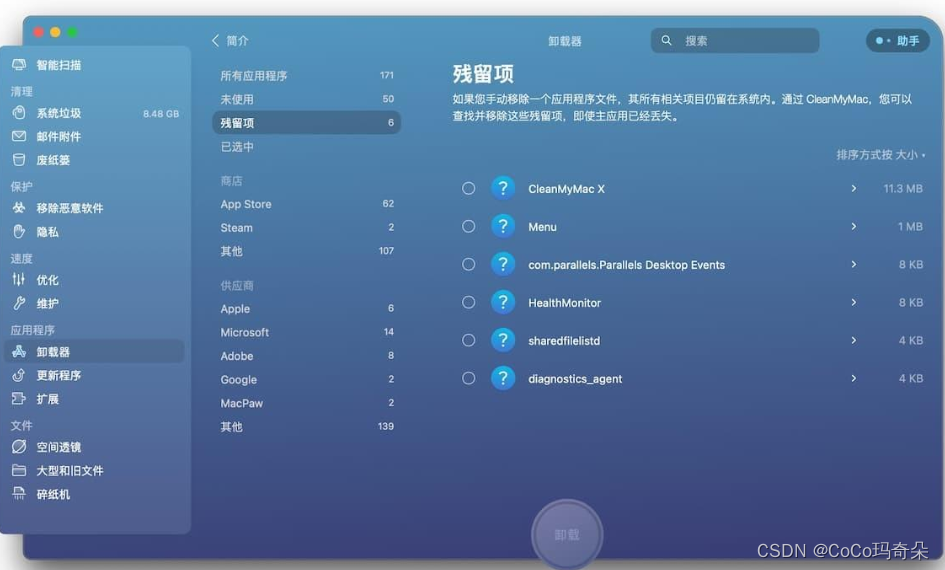Click the 8.48 GB system junk size
Screen dimensions: 945x570
point(161,113)
